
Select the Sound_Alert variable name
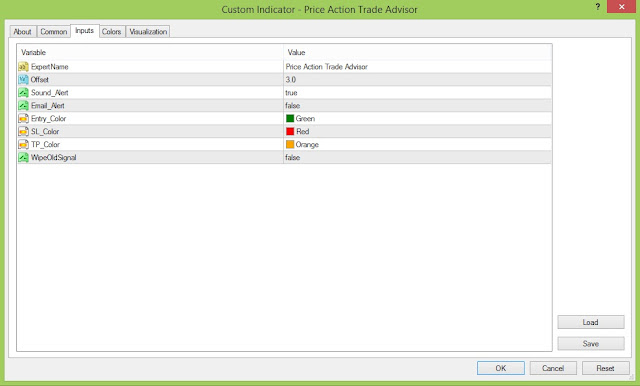[x=49, y=93]
